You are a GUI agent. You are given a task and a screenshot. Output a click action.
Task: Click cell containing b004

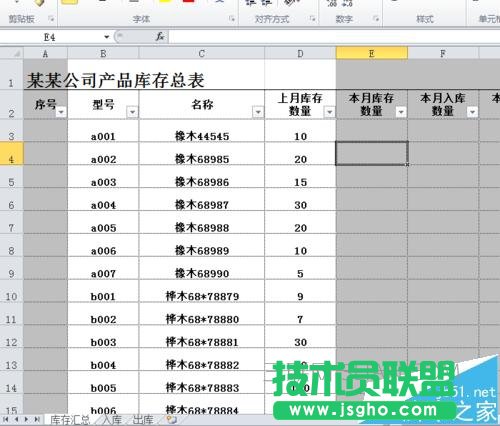tap(103, 360)
